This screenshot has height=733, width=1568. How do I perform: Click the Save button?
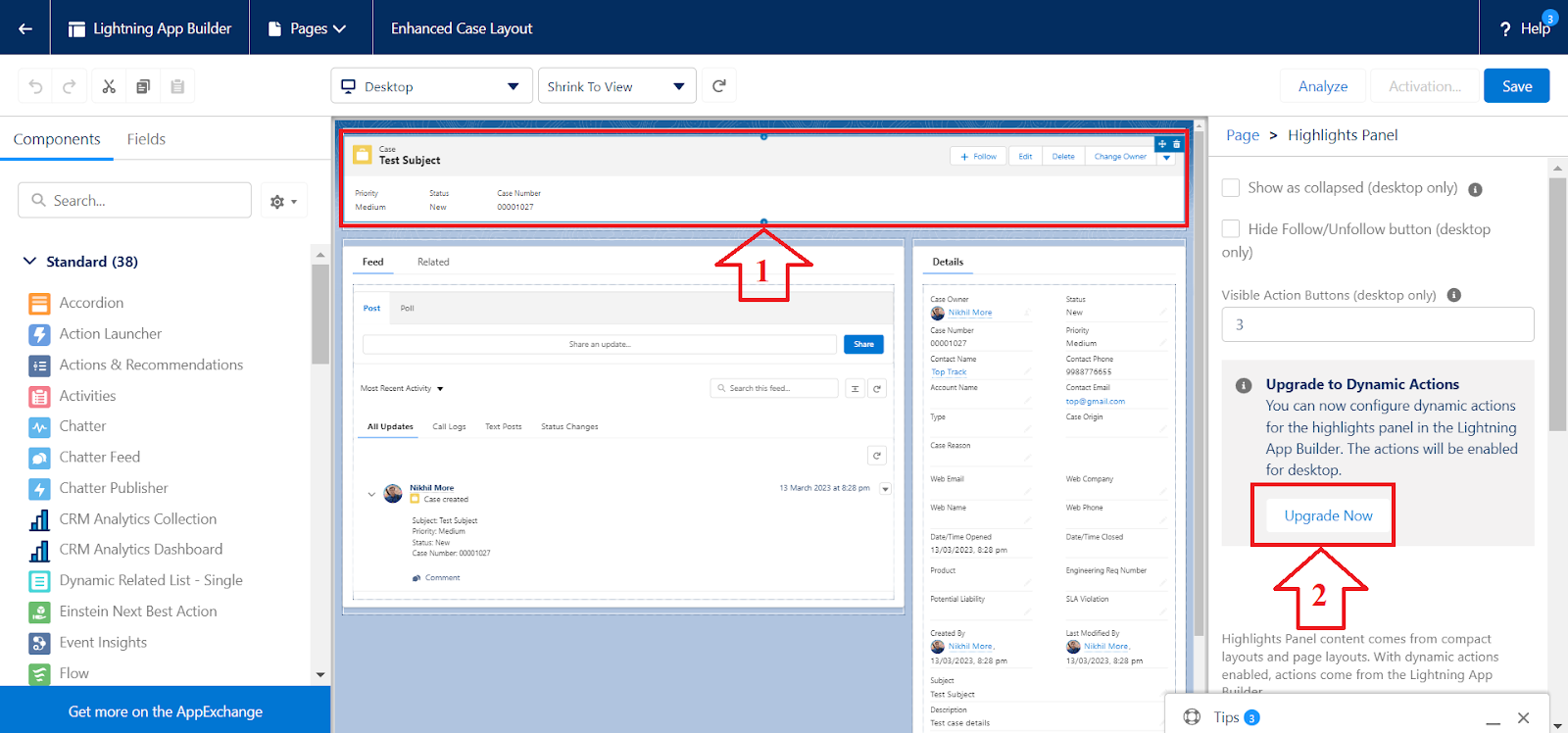pyautogui.click(x=1516, y=86)
